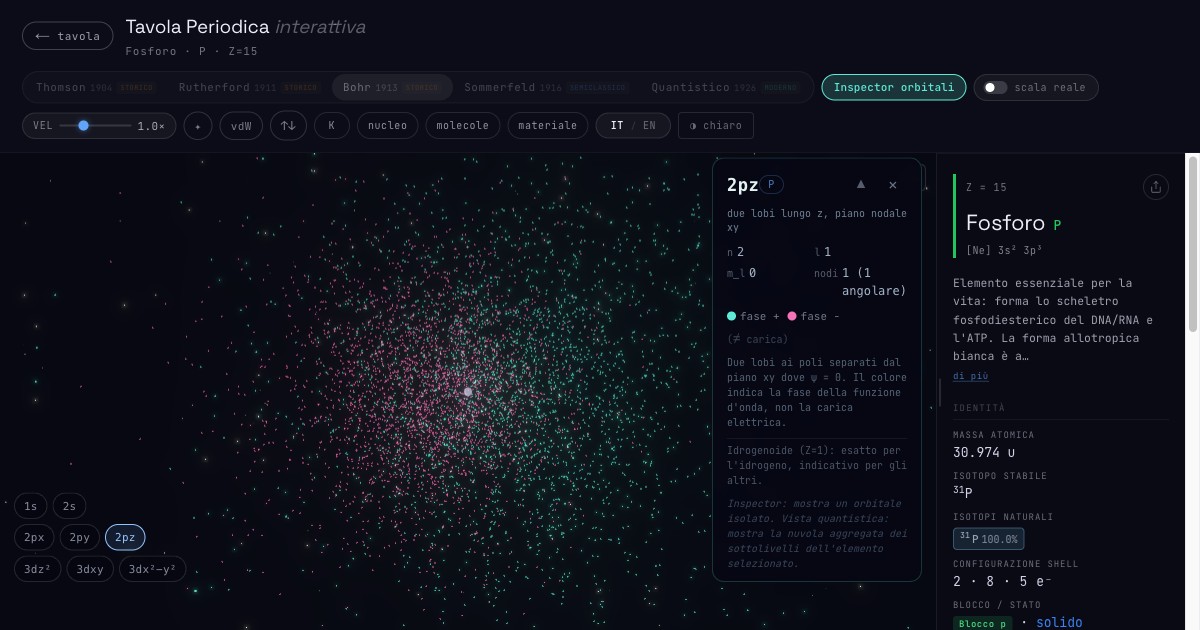Toggle the Inspector orbitali button

click(x=894, y=88)
